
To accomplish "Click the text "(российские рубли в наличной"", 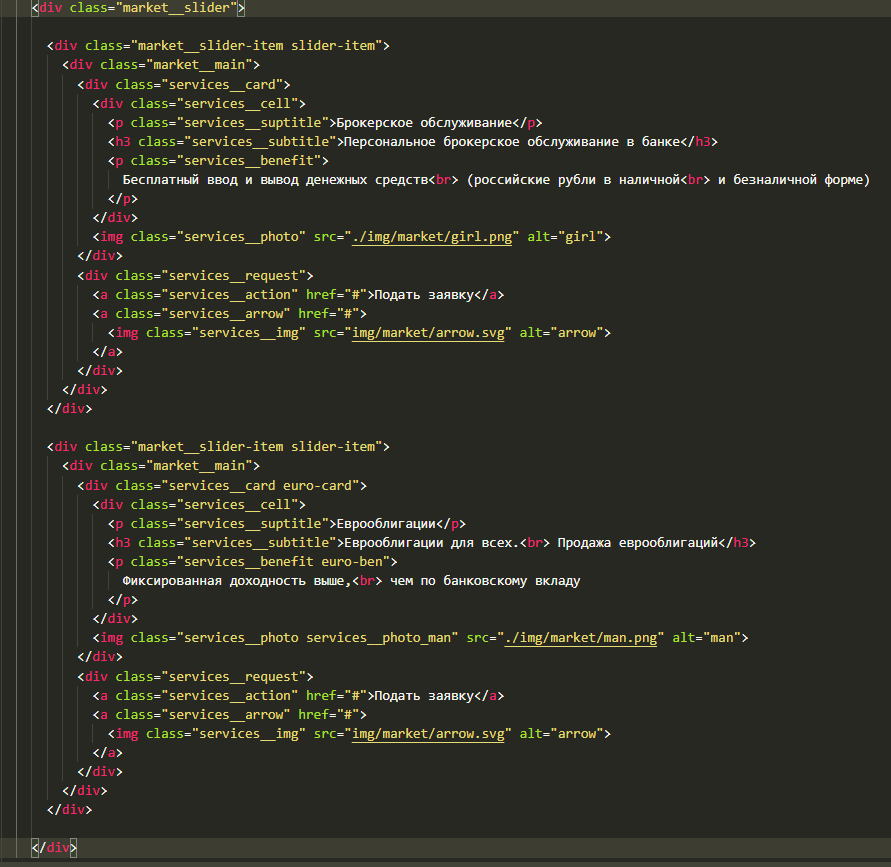I will 573,180.
